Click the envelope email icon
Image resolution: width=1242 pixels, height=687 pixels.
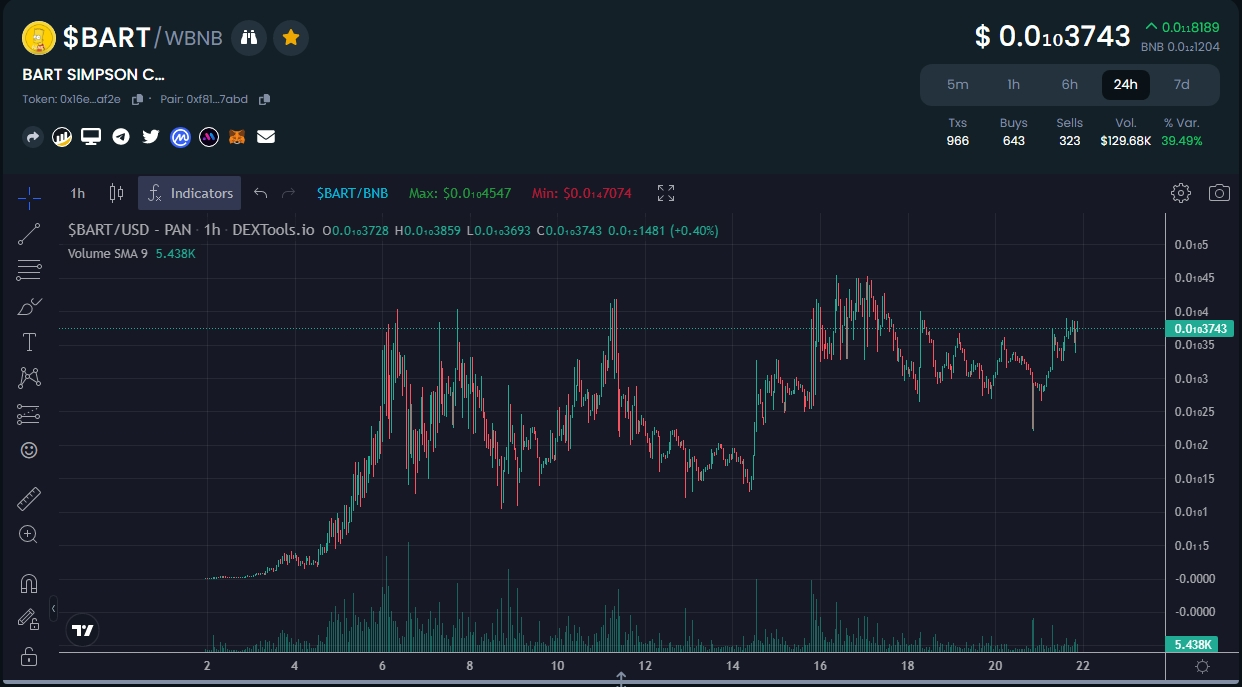(x=266, y=137)
